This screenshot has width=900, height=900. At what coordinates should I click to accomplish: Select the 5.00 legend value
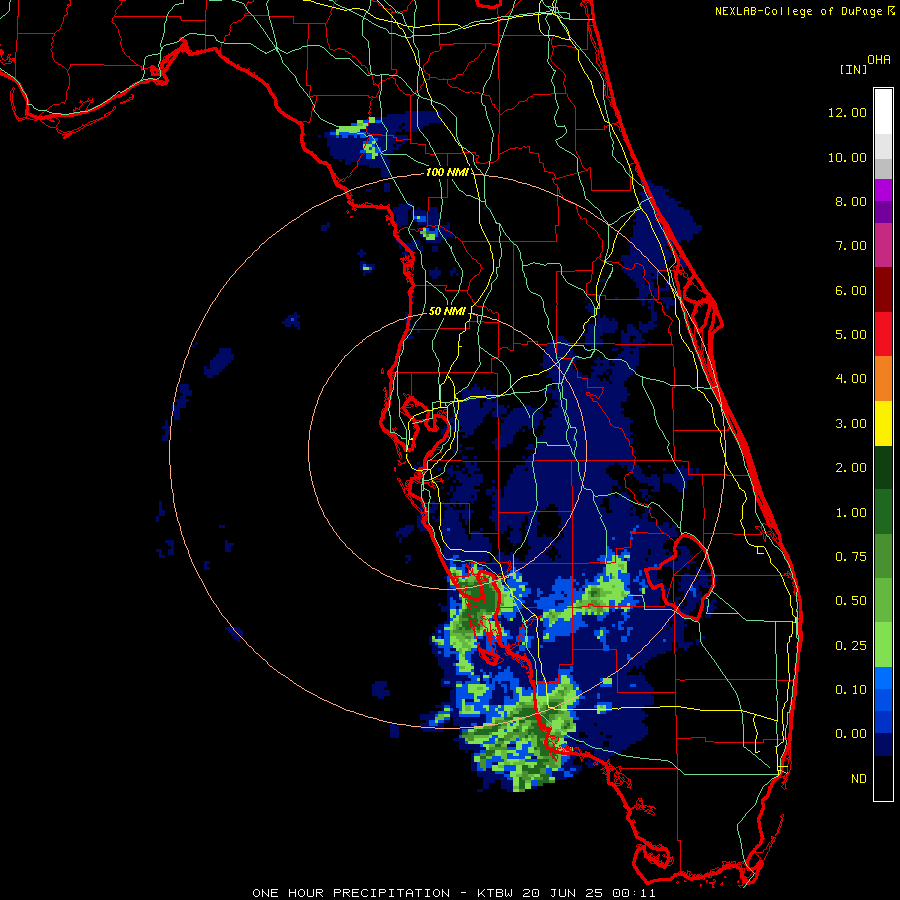tap(851, 335)
